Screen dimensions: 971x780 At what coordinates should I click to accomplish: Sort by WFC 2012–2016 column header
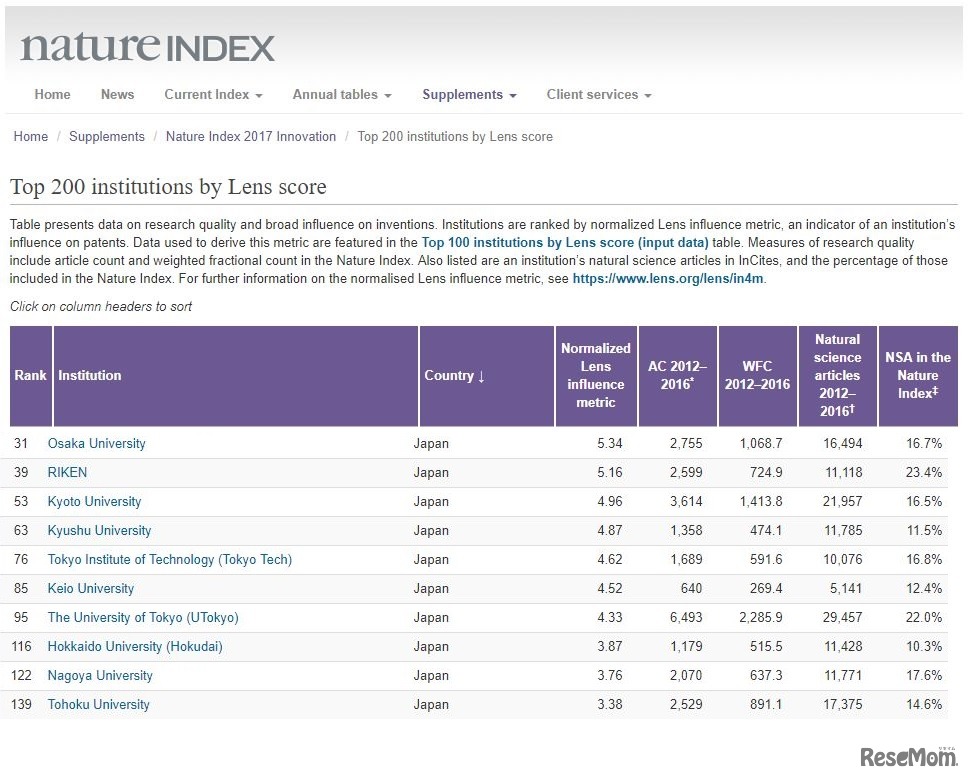[757, 376]
